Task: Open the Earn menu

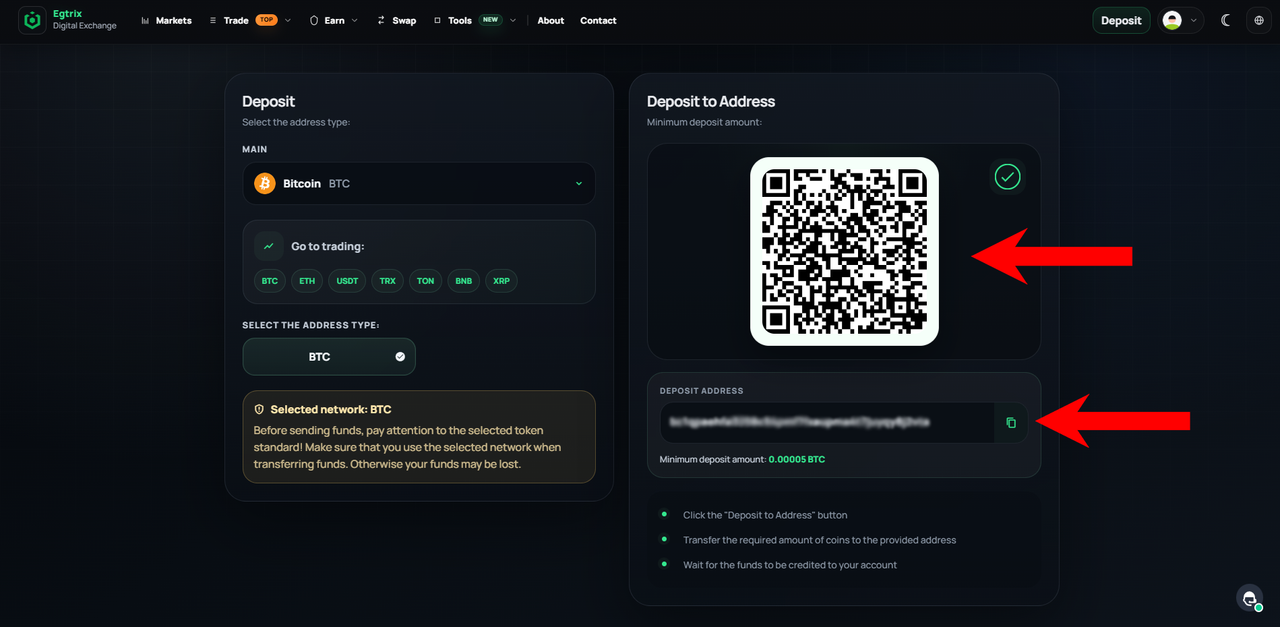Action: [334, 20]
